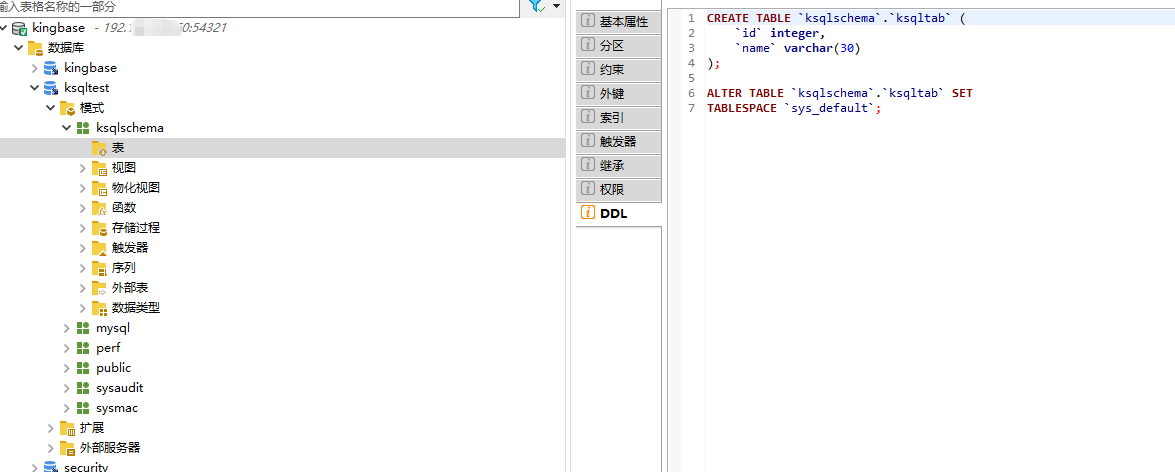1175x472 pixels.
Task: Click the filter funnel icon
Action: point(536,6)
